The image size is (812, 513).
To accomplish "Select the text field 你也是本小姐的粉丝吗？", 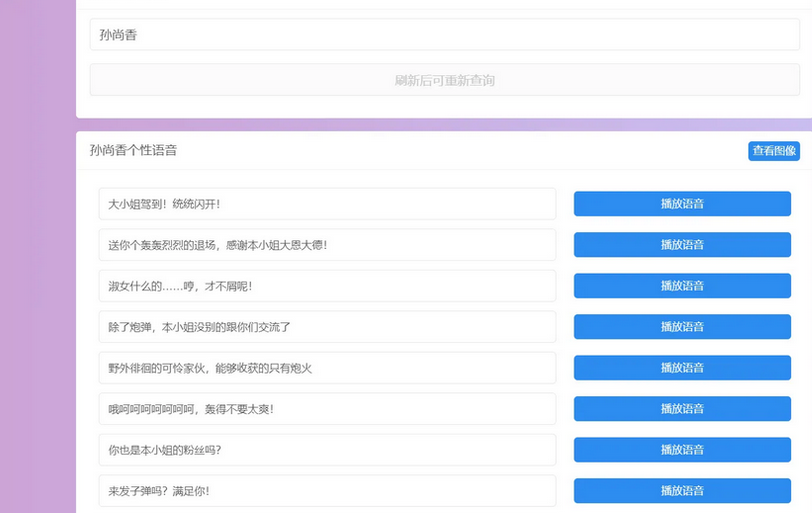I will 327,450.
